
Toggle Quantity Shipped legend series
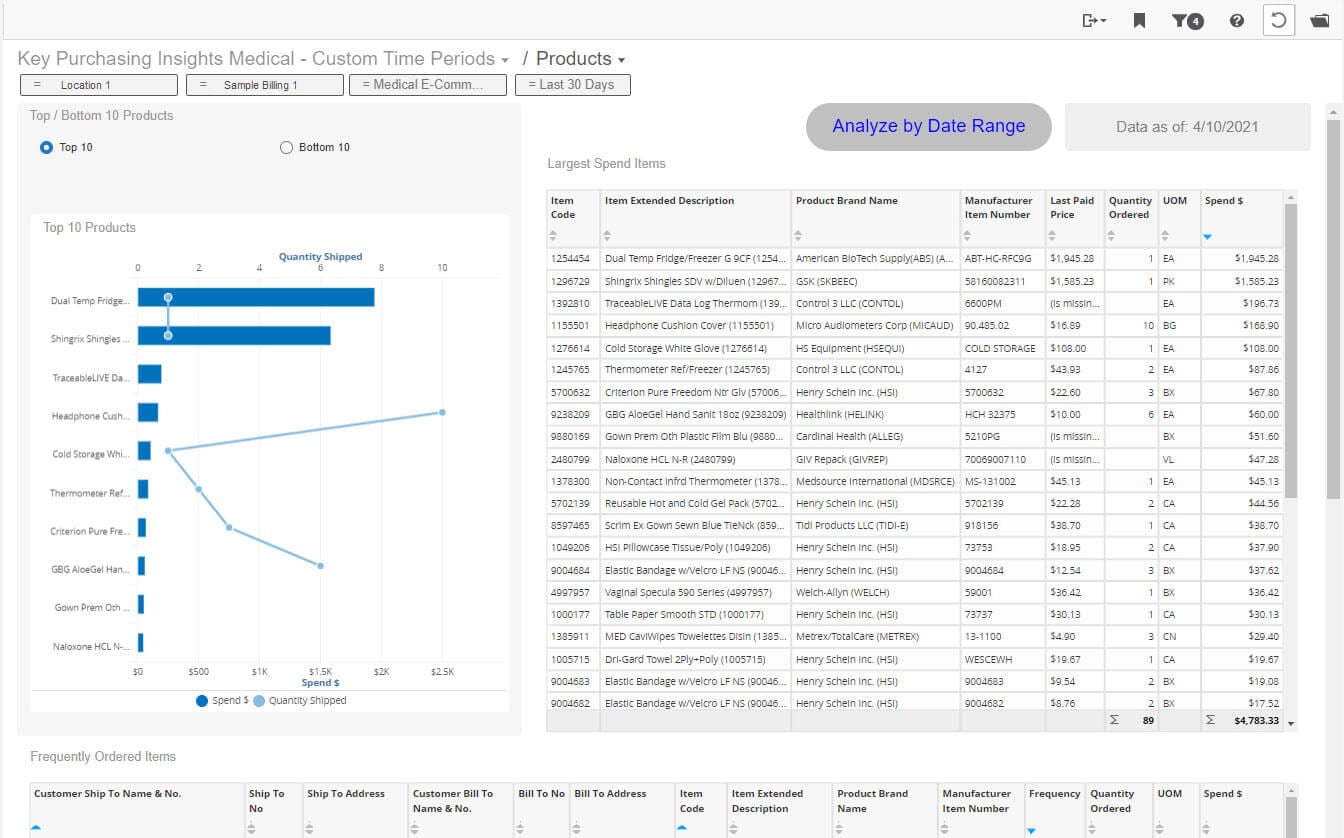coord(259,701)
